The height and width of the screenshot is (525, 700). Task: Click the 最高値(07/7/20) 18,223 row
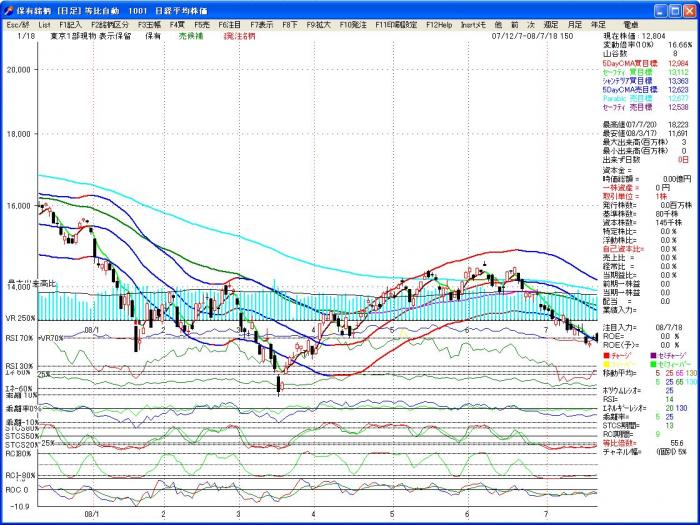(646, 125)
